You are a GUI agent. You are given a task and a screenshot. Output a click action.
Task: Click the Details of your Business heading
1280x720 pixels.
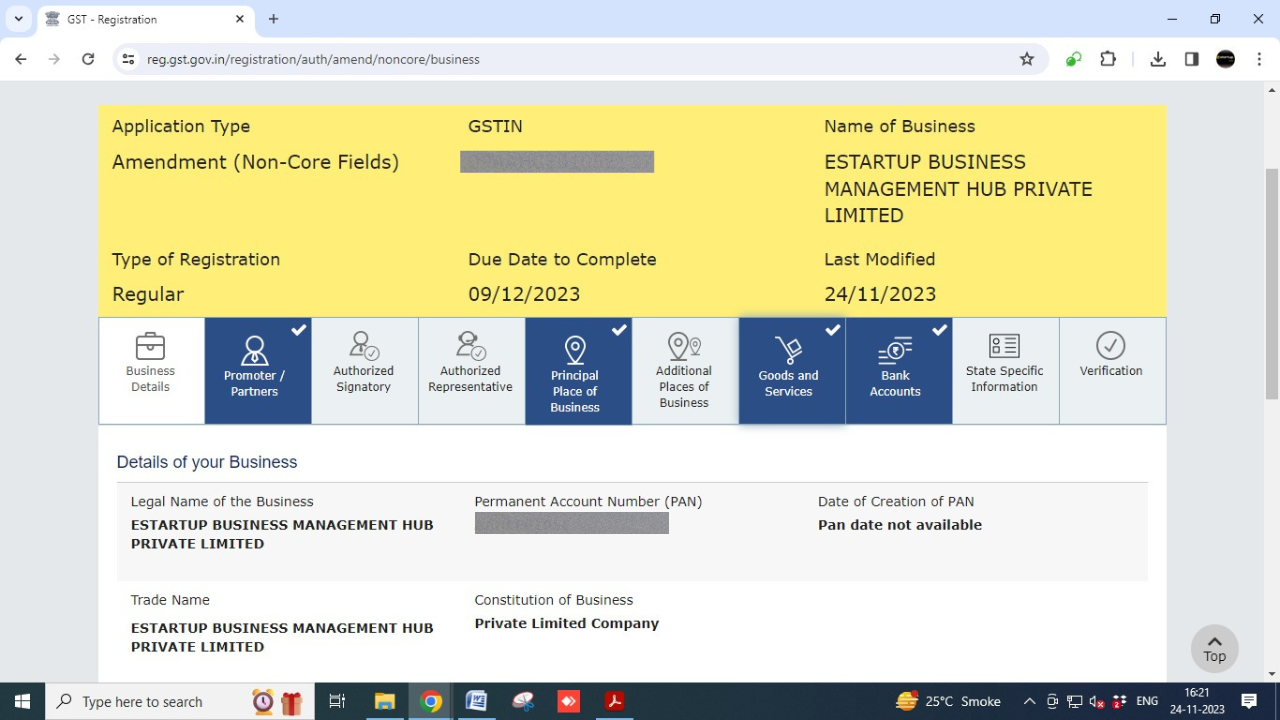point(207,462)
